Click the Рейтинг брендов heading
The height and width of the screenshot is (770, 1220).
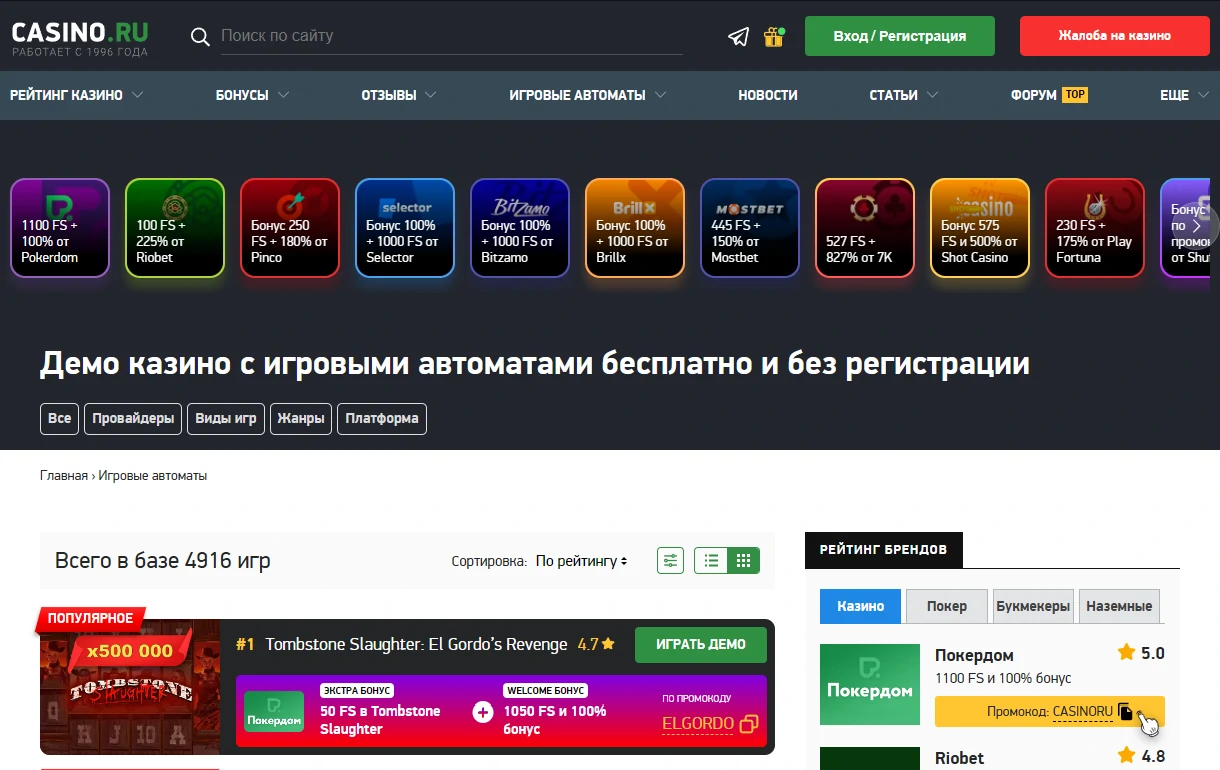(x=883, y=550)
